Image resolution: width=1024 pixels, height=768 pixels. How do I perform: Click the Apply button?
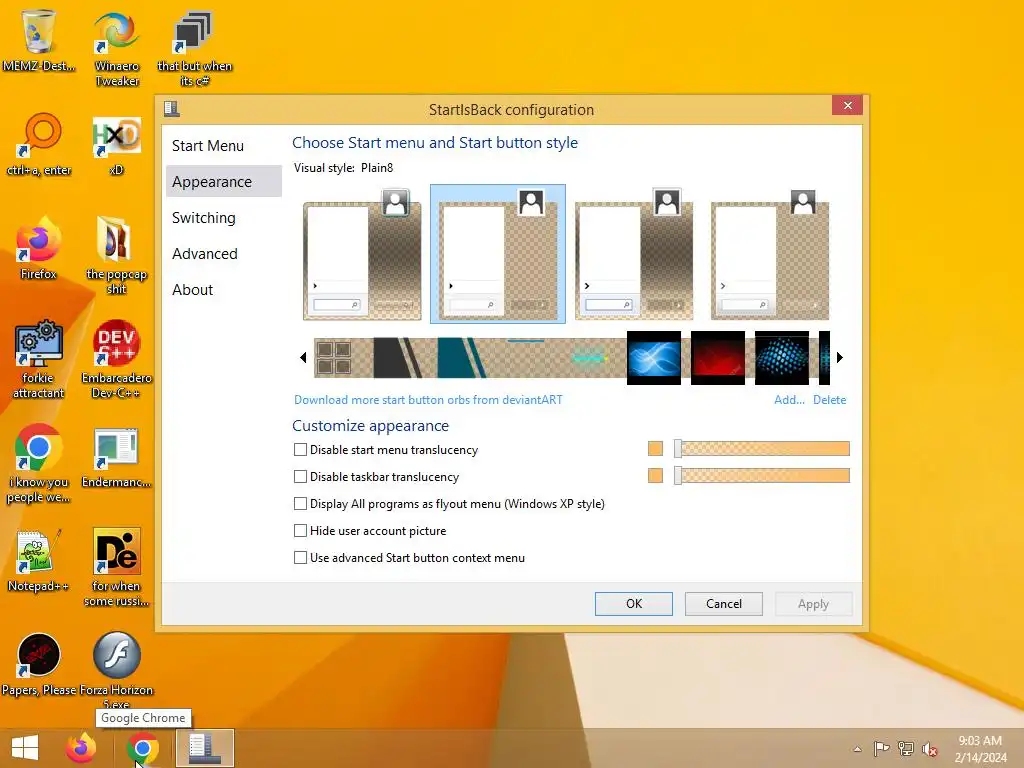click(x=813, y=603)
